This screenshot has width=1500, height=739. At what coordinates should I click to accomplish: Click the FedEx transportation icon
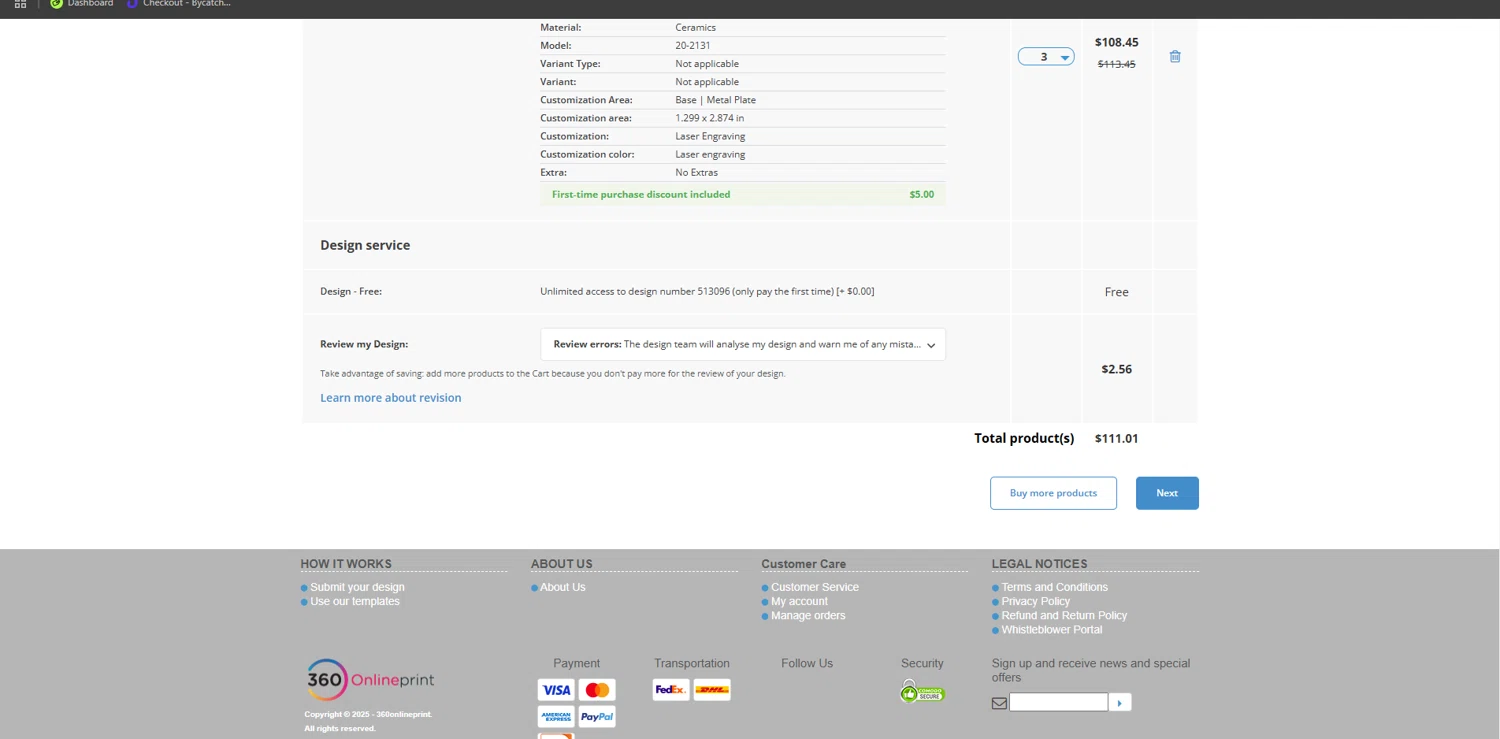pos(671,690)
